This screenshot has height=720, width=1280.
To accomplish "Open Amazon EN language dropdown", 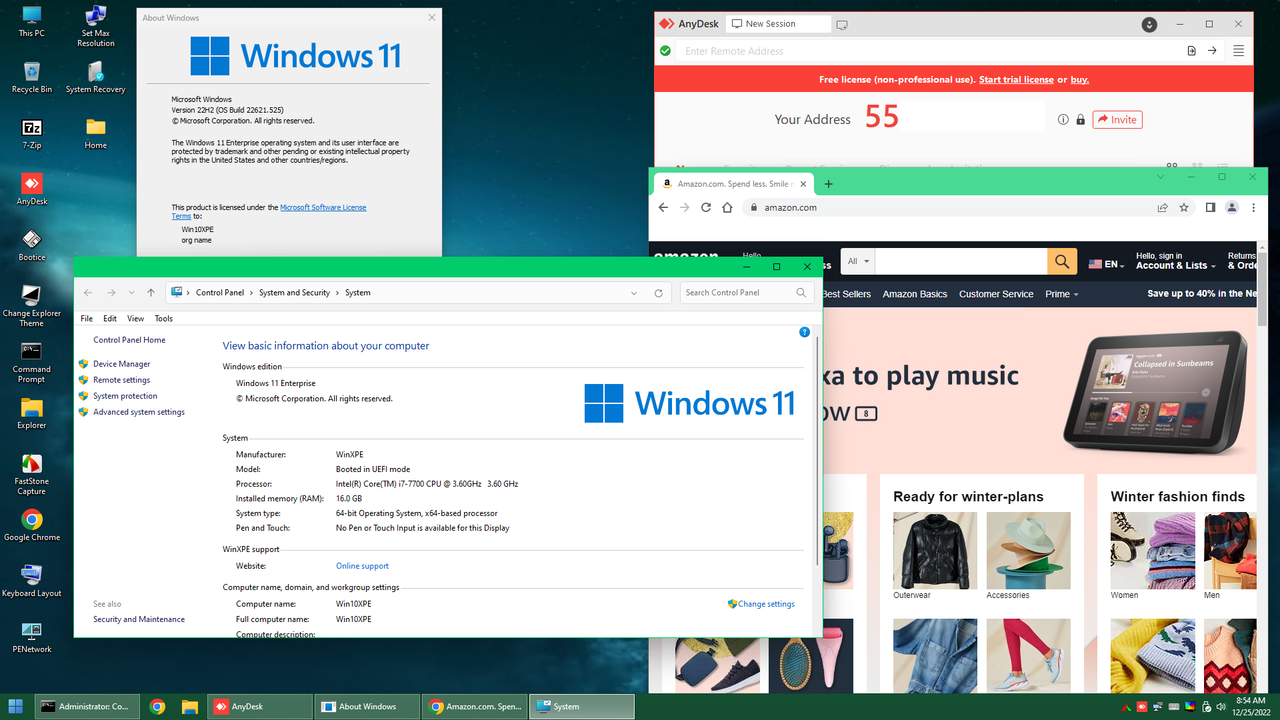I will tap(1106, 264).
